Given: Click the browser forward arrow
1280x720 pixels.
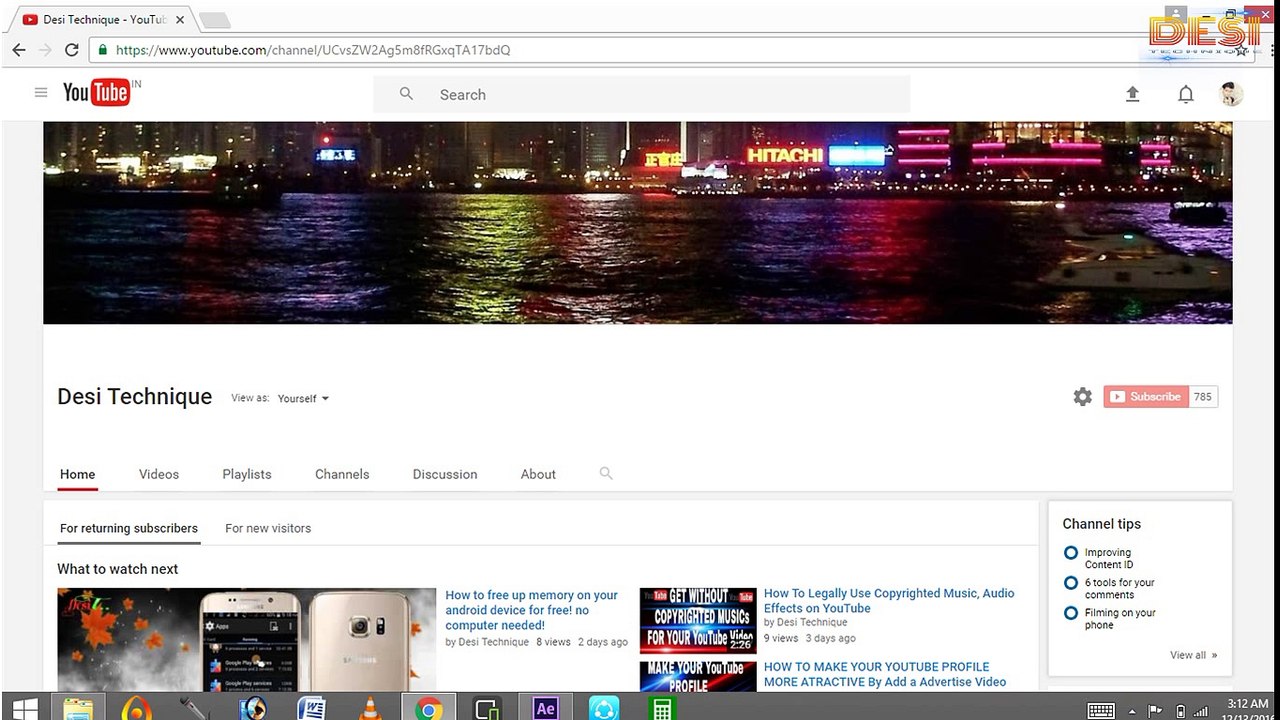Looking at the screenshot, I should (x=45, y=50).
